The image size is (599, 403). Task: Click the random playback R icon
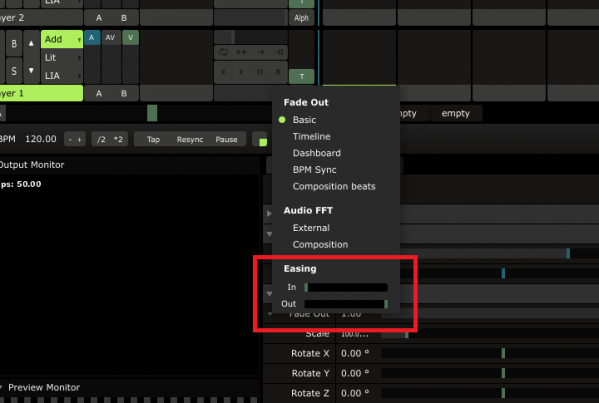[x=278, y=72]
